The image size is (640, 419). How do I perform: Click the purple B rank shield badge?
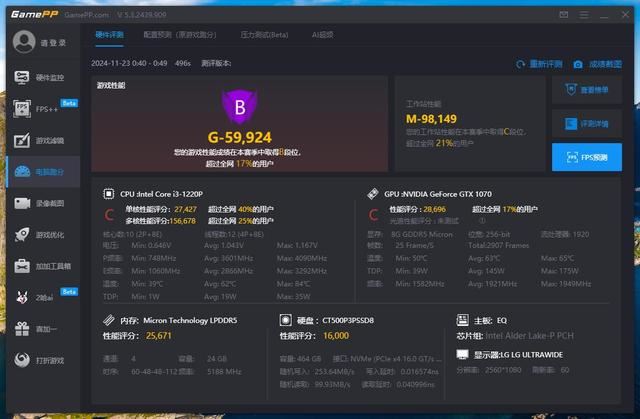240,106
